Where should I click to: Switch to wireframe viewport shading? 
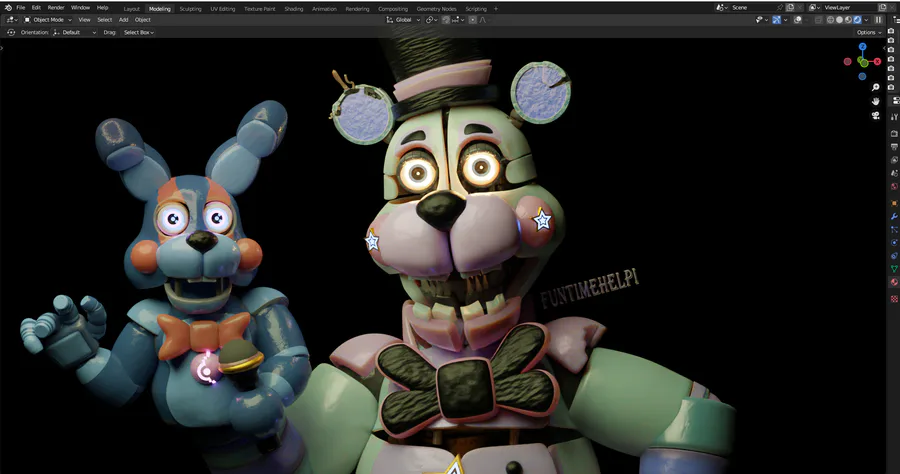[831, 20]
